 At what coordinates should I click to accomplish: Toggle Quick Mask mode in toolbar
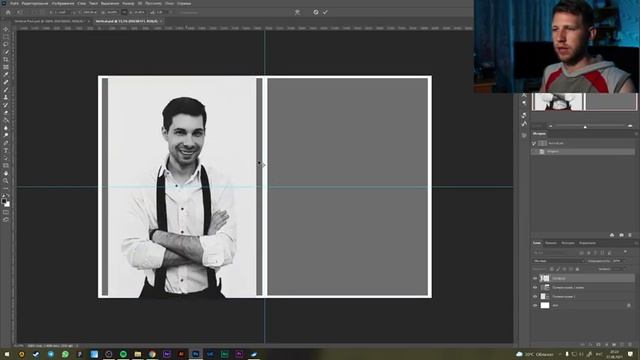[6, 212]
